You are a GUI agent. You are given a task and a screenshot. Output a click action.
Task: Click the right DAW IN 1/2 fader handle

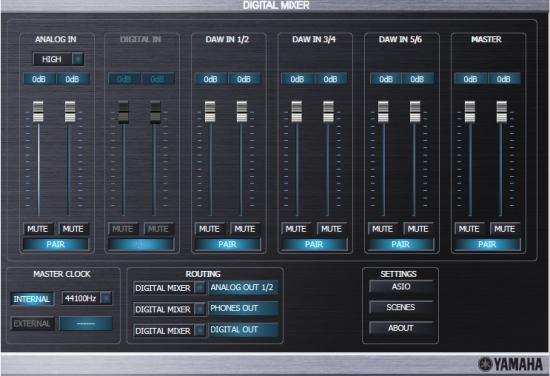point(242,112)
